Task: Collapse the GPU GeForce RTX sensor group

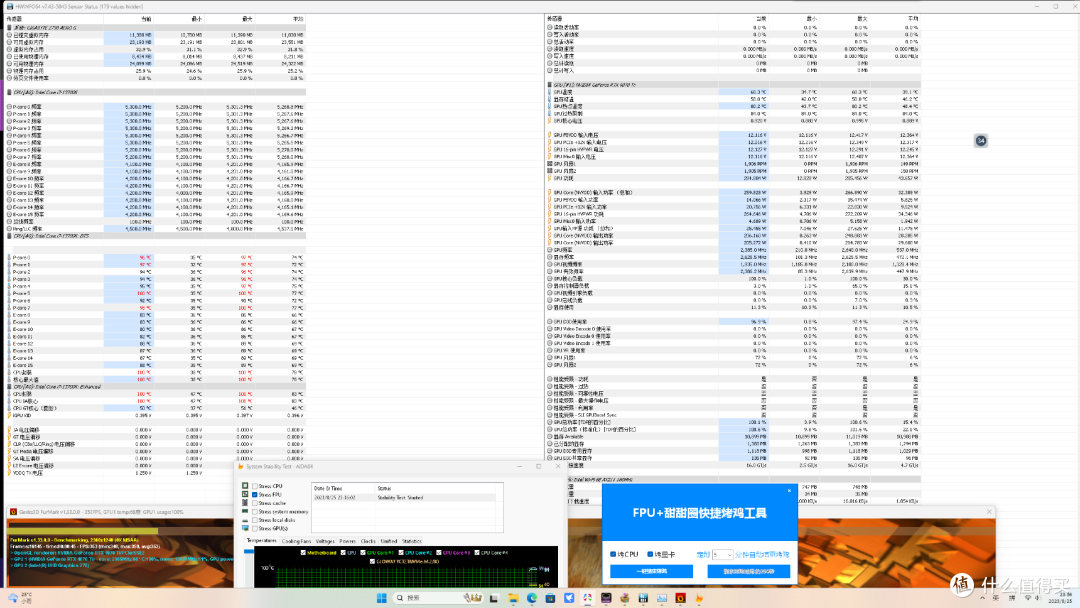Action: [x=550, y=85]
